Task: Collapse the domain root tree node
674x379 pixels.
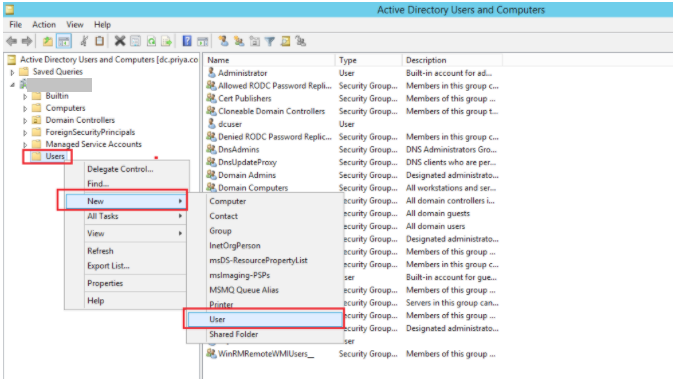Action: coord(12,85)
